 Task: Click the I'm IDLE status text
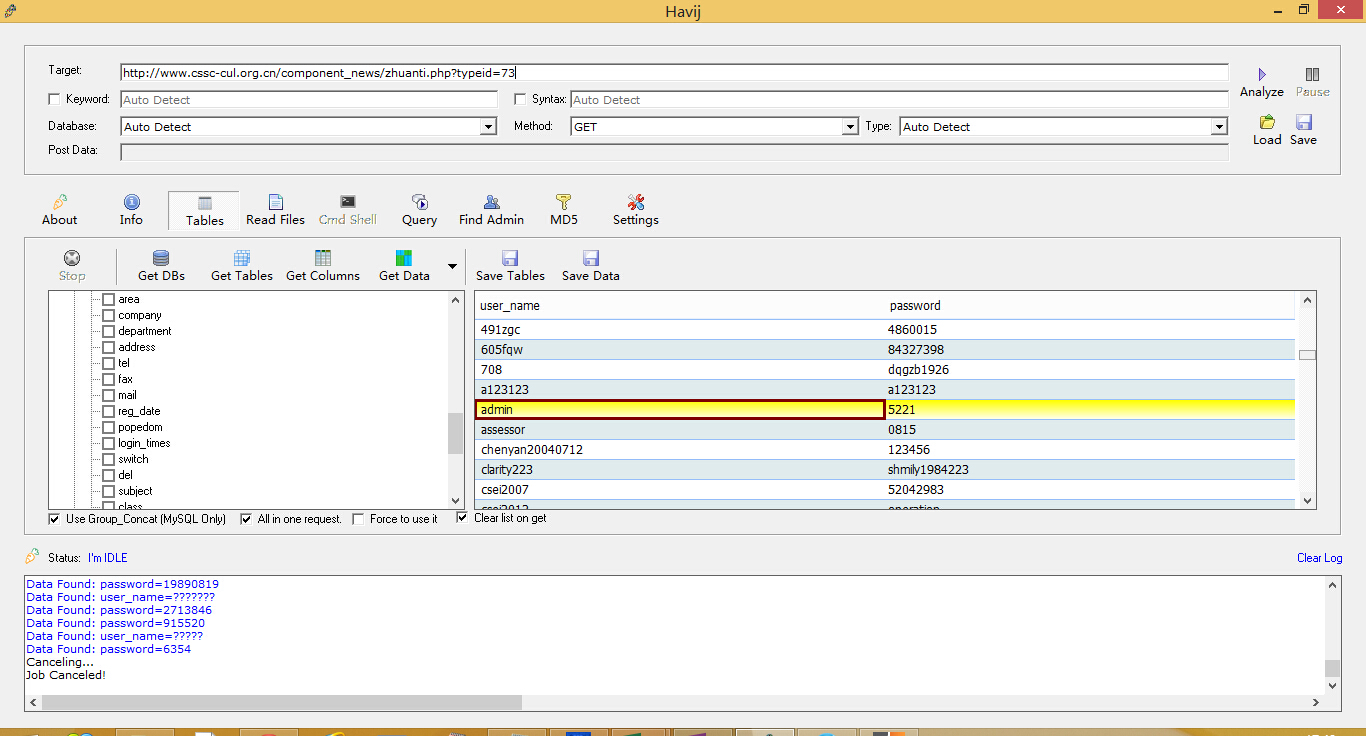[108, 558]
